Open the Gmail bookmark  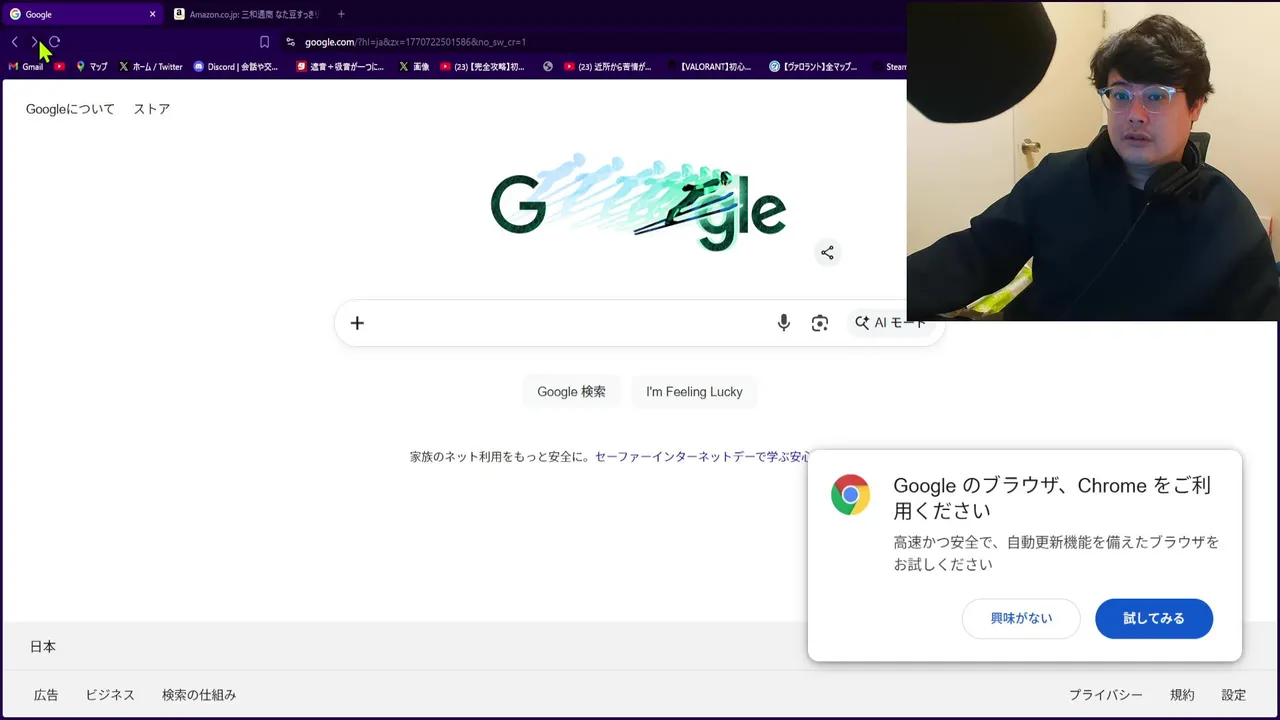coord(26,67)
